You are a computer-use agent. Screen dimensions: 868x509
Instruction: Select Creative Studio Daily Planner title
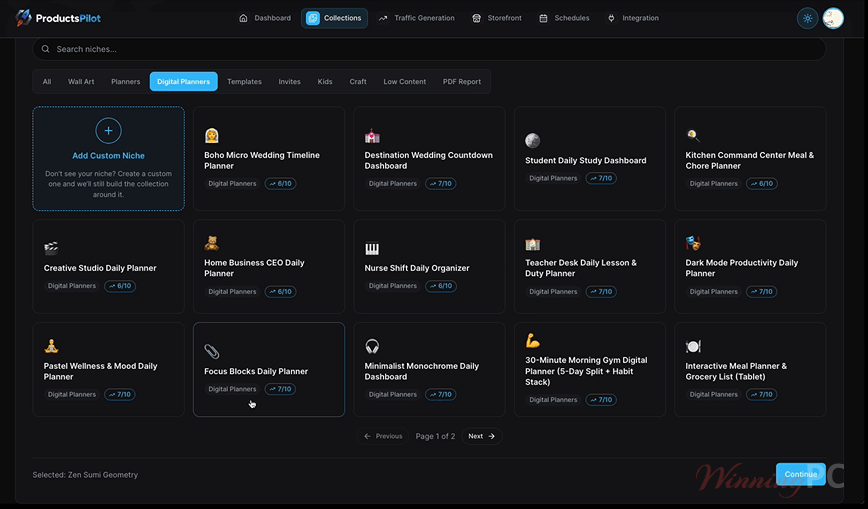[100, 268]
